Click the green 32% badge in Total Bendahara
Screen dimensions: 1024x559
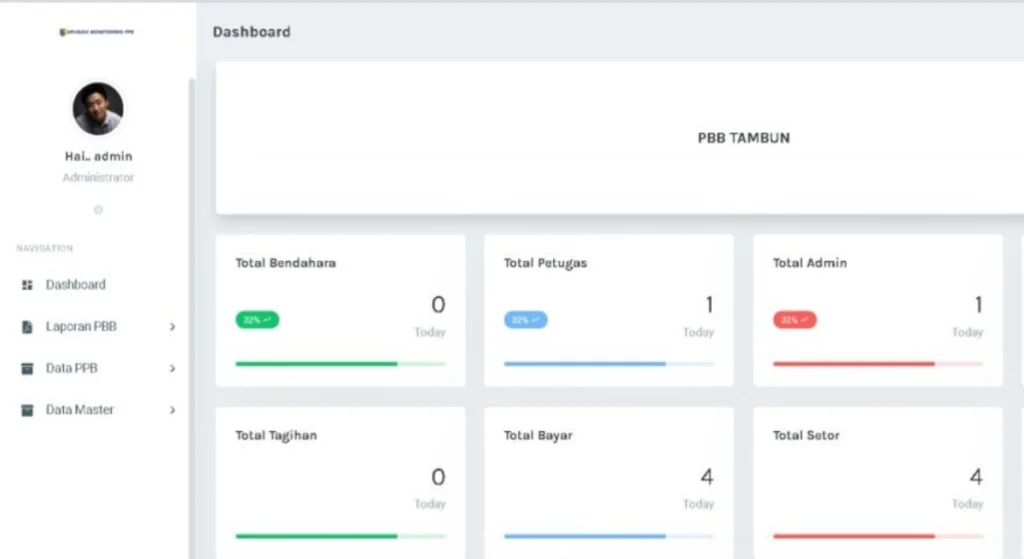(257, 320)
